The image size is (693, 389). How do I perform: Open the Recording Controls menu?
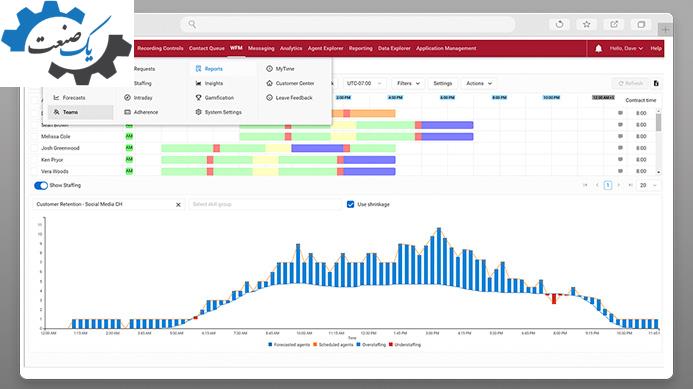160,48
